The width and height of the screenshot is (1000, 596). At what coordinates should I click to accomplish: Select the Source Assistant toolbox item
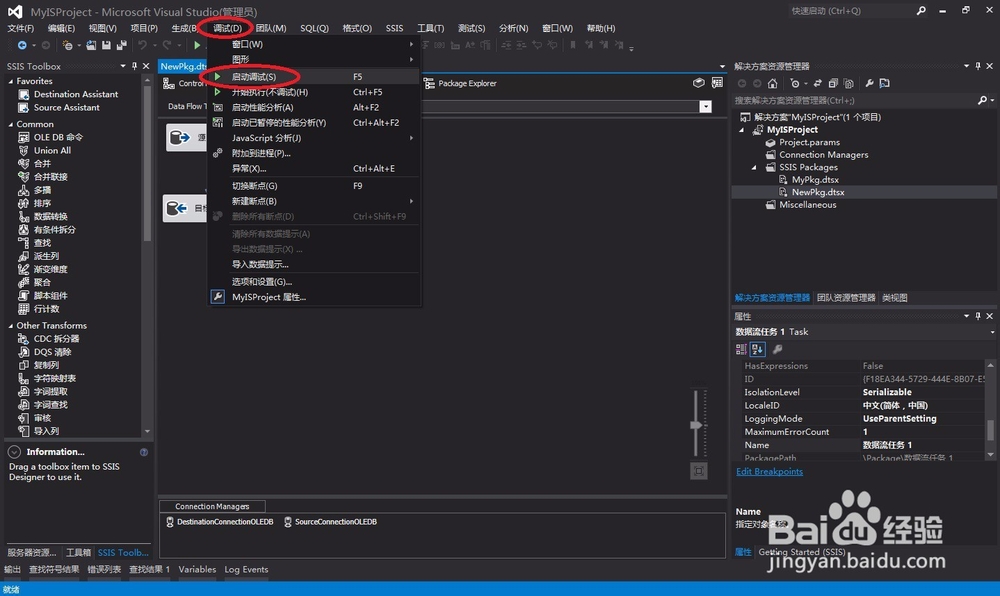(x=66, y=108)
